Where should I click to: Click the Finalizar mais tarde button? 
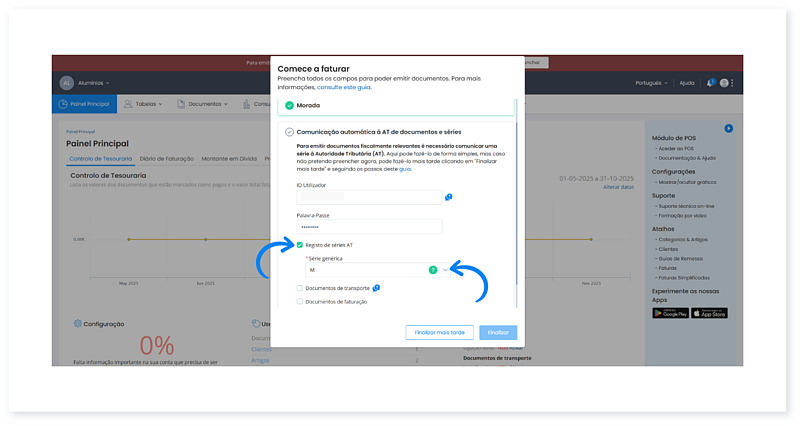click(x=438, y=332)
